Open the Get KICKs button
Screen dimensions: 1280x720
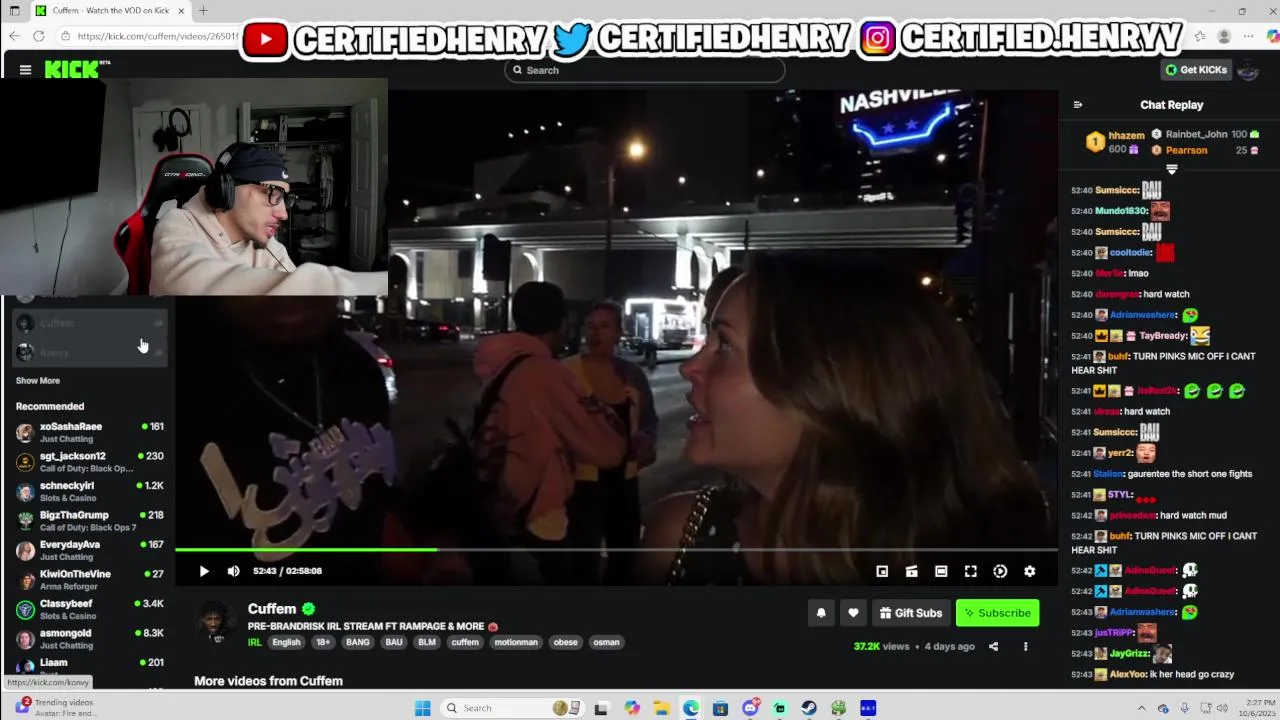1196,70
